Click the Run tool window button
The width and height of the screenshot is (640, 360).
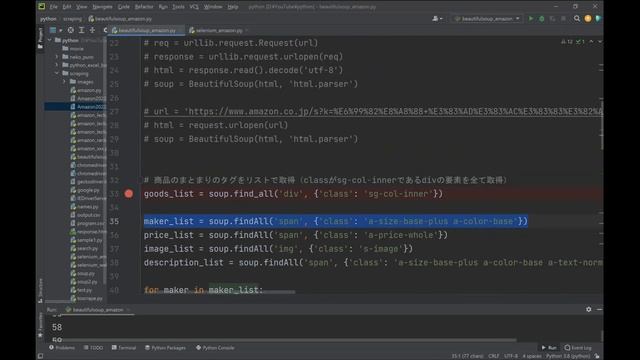click(549, 348)
